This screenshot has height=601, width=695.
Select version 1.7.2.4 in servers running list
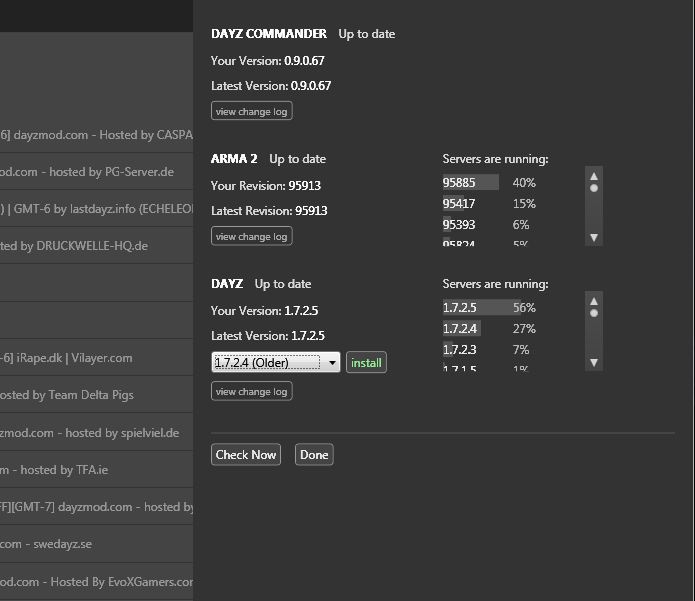[460, 329]
